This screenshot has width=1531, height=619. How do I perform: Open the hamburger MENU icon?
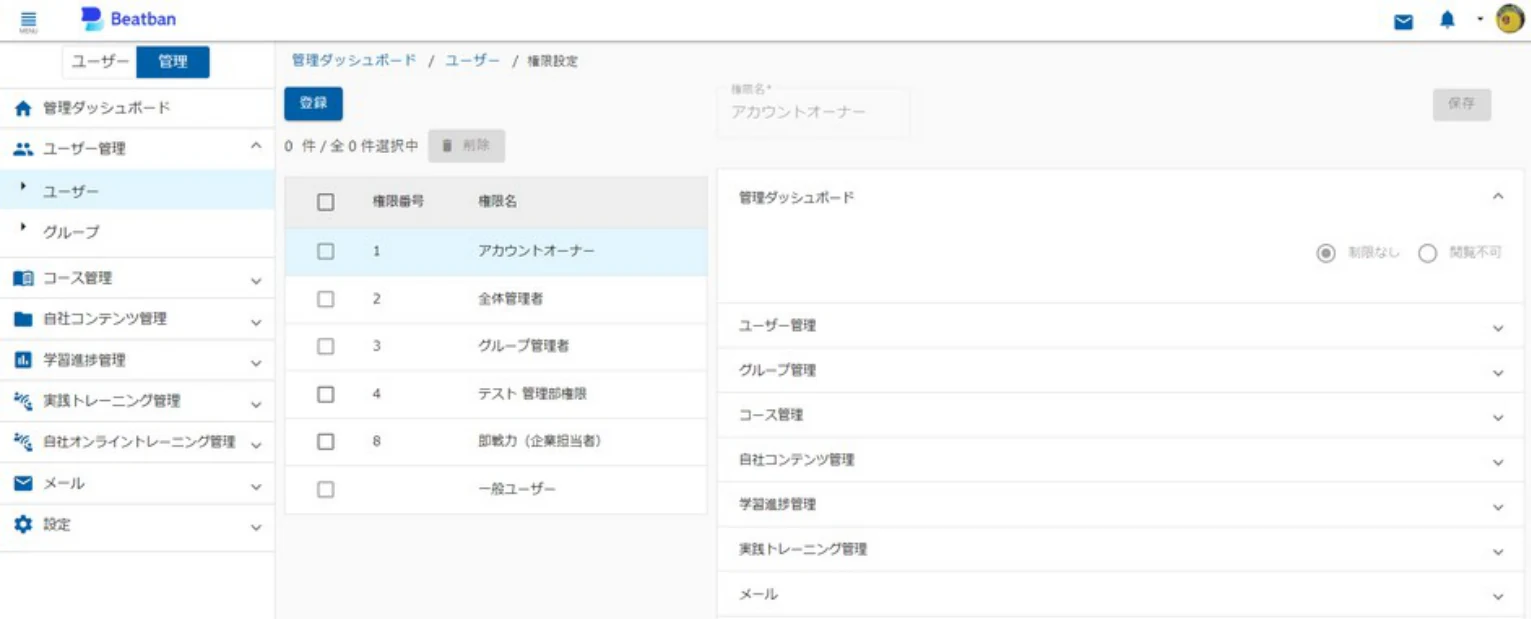pyautogui.click(x=28, y=20)
